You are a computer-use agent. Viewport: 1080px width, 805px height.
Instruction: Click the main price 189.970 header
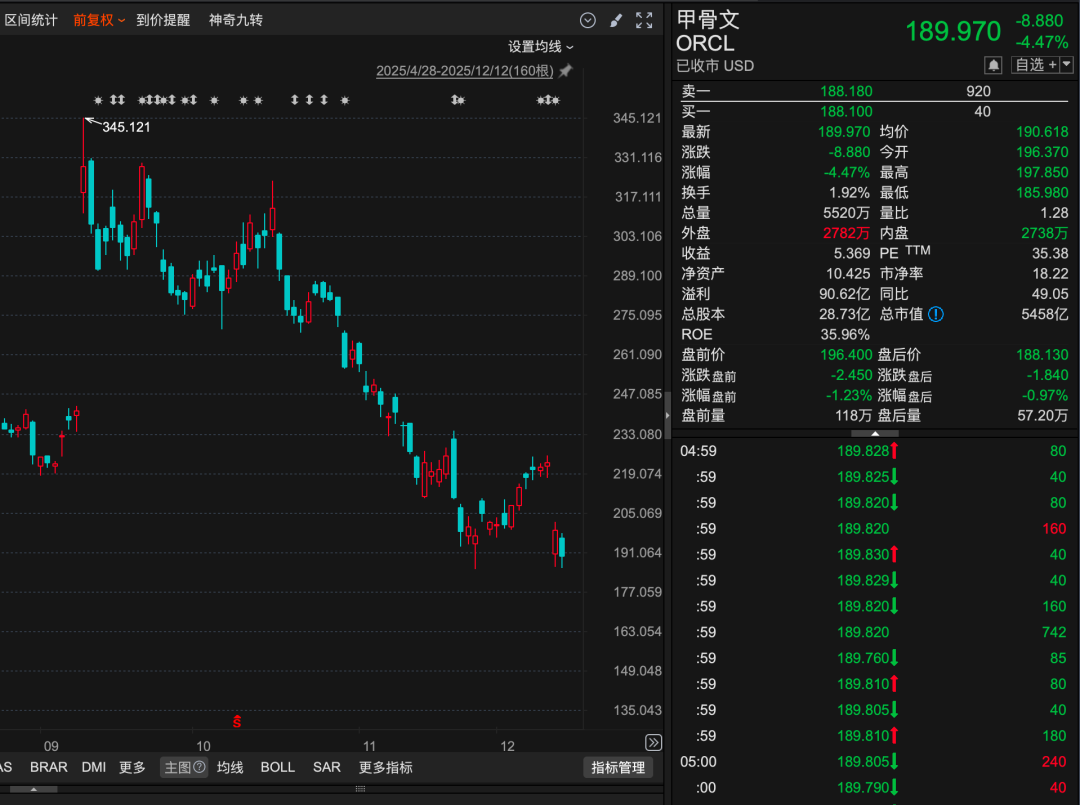953,32
